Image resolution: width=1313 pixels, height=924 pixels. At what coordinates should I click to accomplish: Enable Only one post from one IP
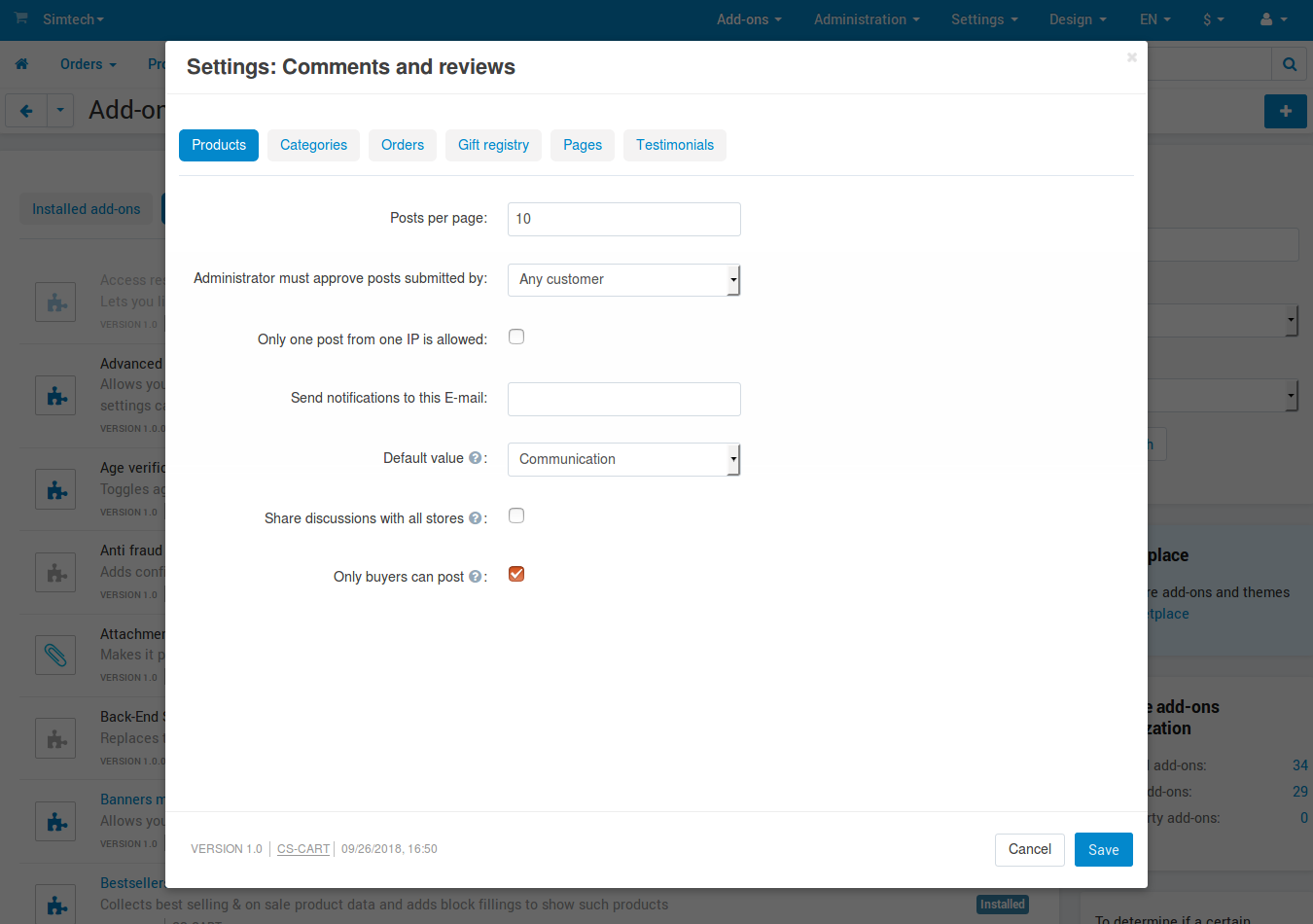(516, 337)
